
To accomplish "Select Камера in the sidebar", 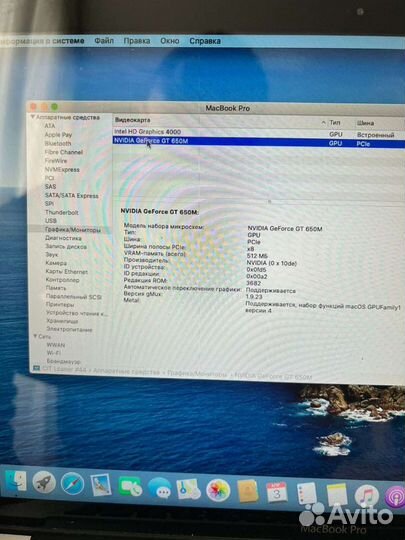I will (56, 263).
